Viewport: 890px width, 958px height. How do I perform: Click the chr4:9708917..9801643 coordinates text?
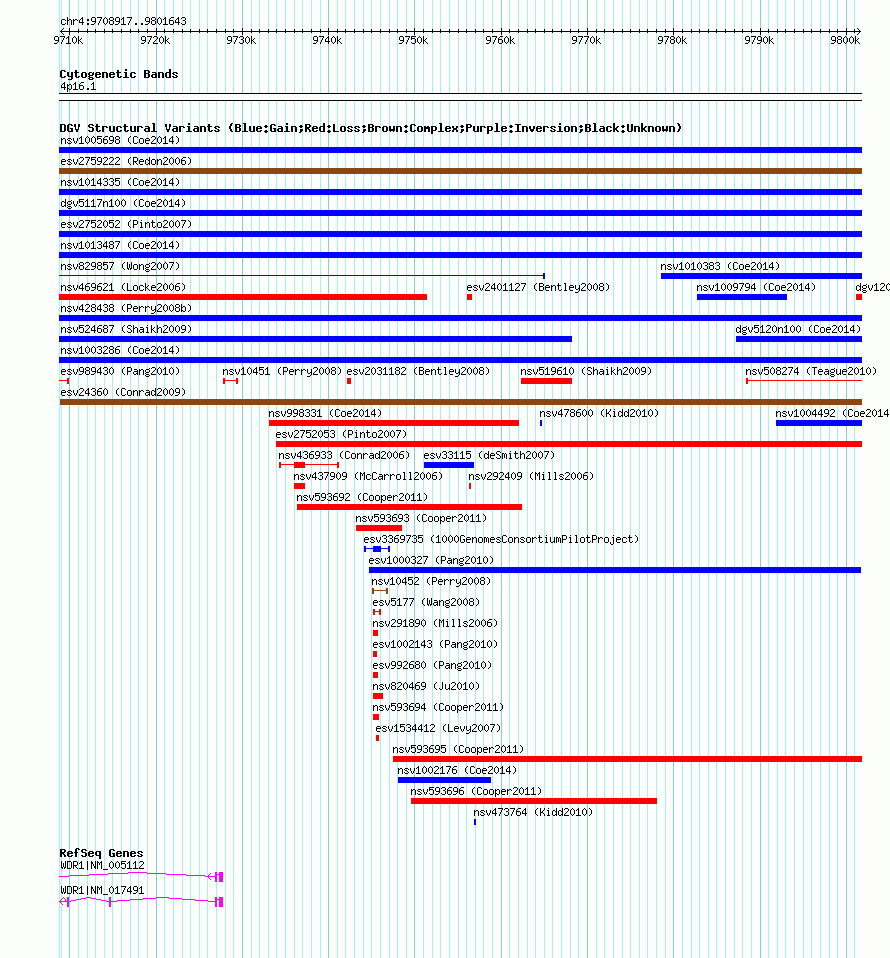click(x=123, y=21)
